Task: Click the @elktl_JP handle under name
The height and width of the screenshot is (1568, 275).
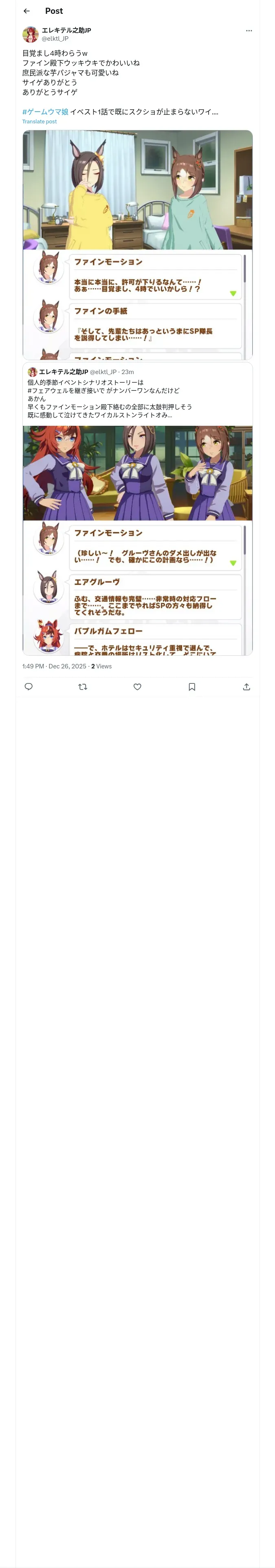Action: [x=55, y=38]
